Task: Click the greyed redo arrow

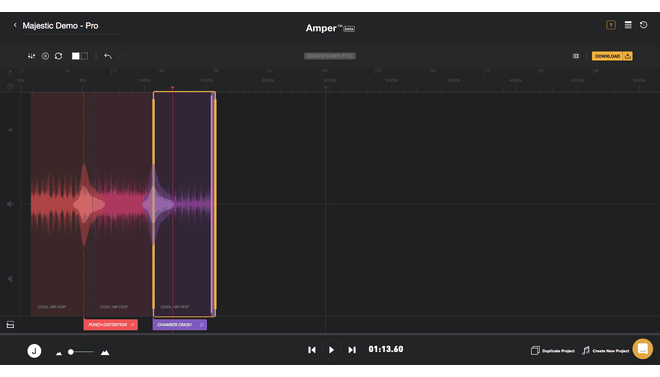Action: tap(122, 56)
